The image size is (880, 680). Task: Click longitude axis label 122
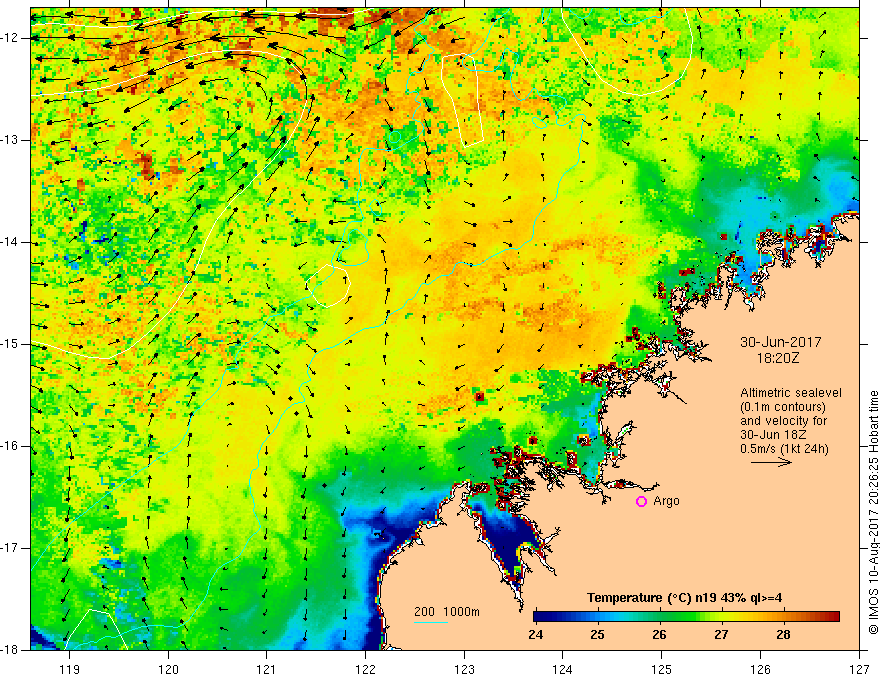pyautogui.click(x=365, y=669)
